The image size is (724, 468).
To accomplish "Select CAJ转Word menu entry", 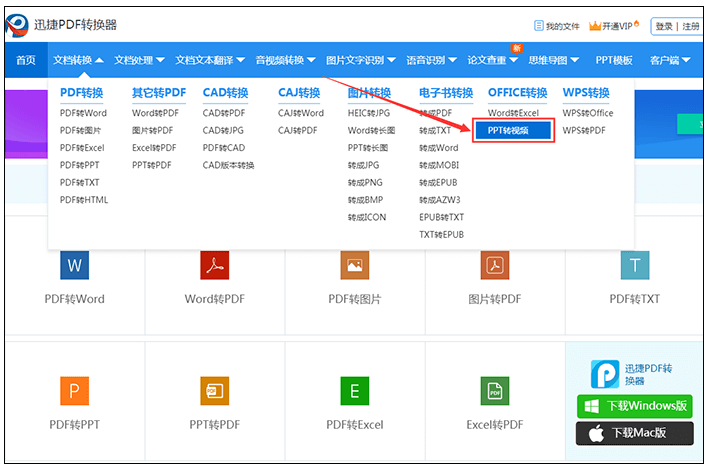I will click(x=301, y=113).
